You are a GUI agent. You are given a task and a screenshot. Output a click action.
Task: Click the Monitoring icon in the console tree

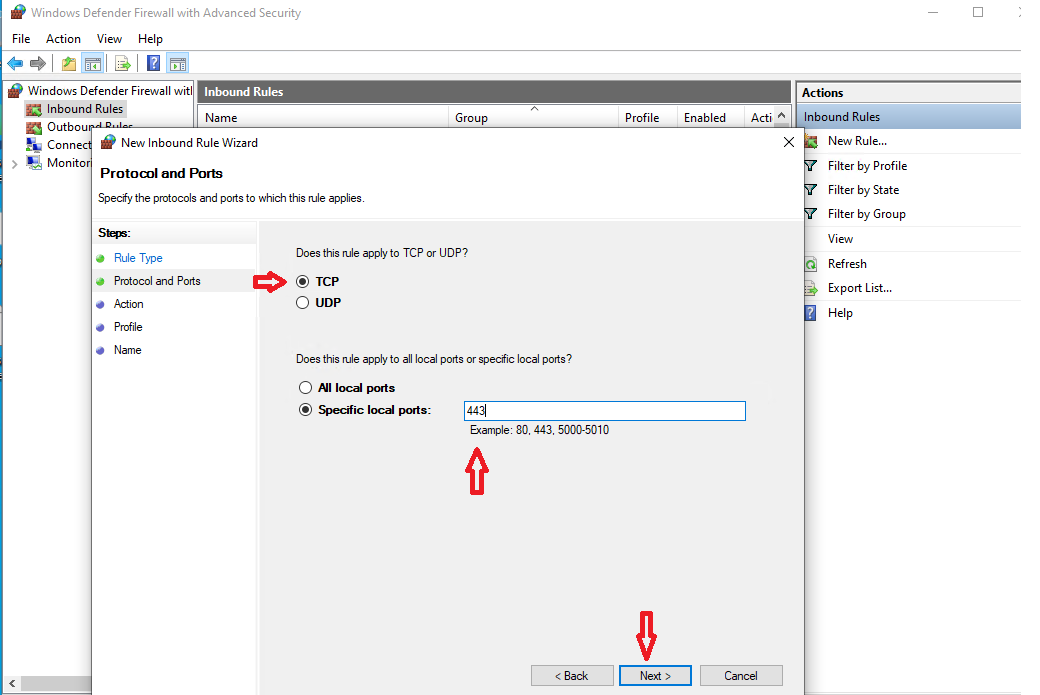34,162
